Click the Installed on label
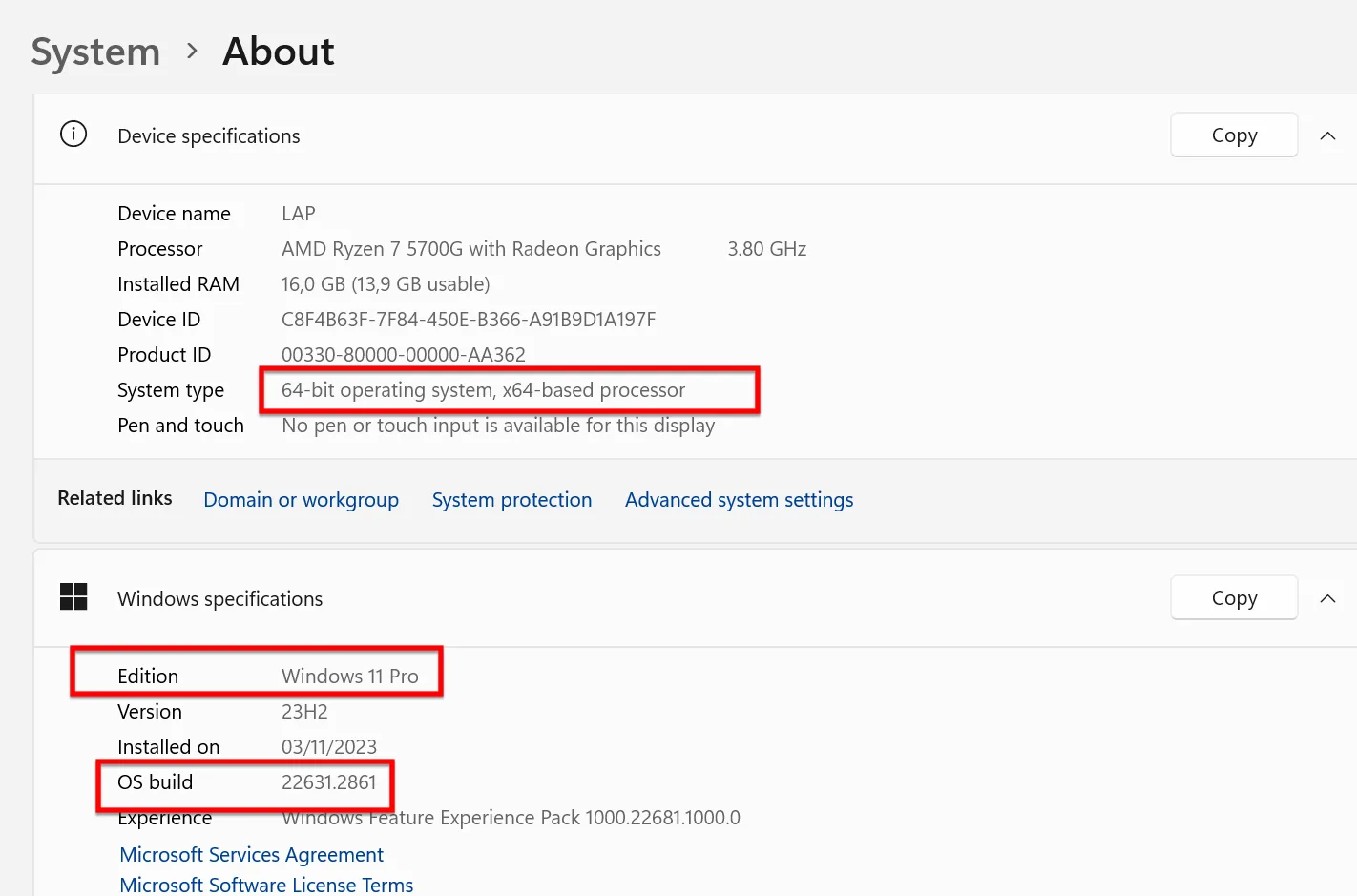Viewport: 1357px width, 896px height. point(168,747)
